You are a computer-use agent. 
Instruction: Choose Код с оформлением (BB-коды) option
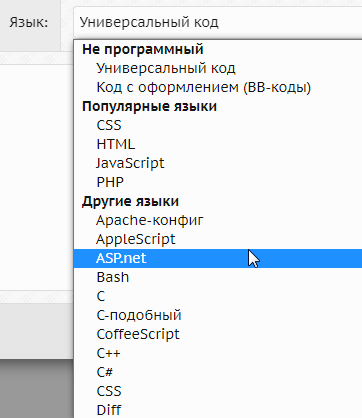tap(218, 87)
